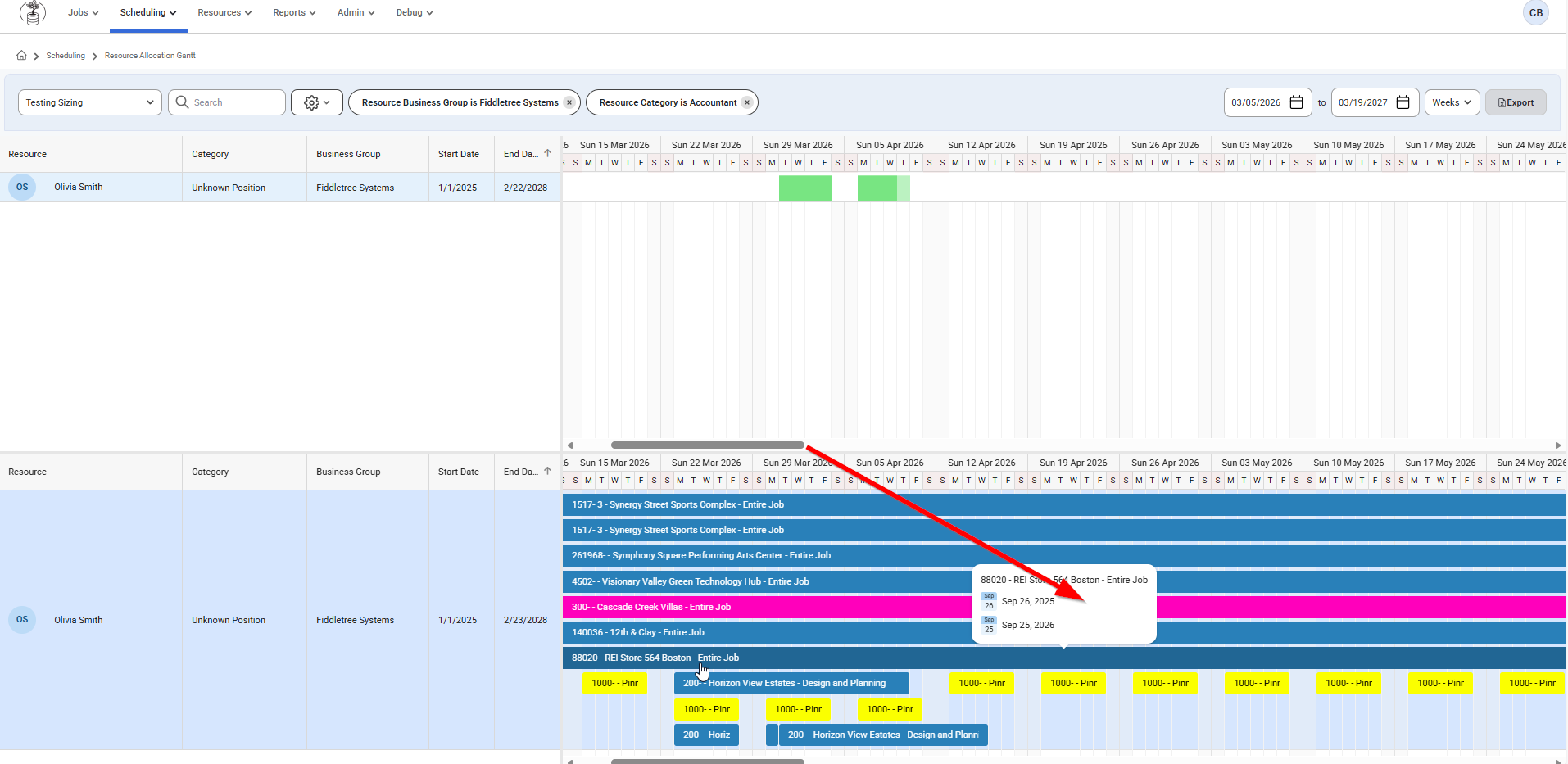Follow the Resource Allocation Gantt breadcrumb
Image resolution: width=1568 pixels, height=764 pixels.
(x=150, y=56)
